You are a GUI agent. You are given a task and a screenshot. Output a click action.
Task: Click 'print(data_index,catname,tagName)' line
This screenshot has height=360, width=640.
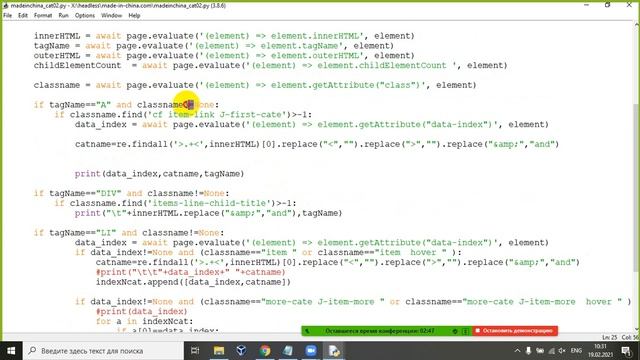tap(160, 174)
